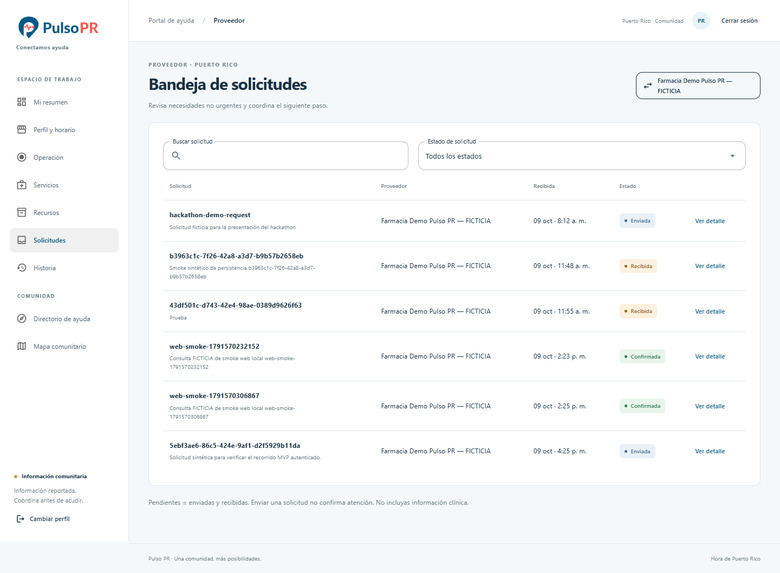Open Ver detalle for web-smoke-1791570232152
The width and height of the screenshot is (780, 573).
coord(709,356)
